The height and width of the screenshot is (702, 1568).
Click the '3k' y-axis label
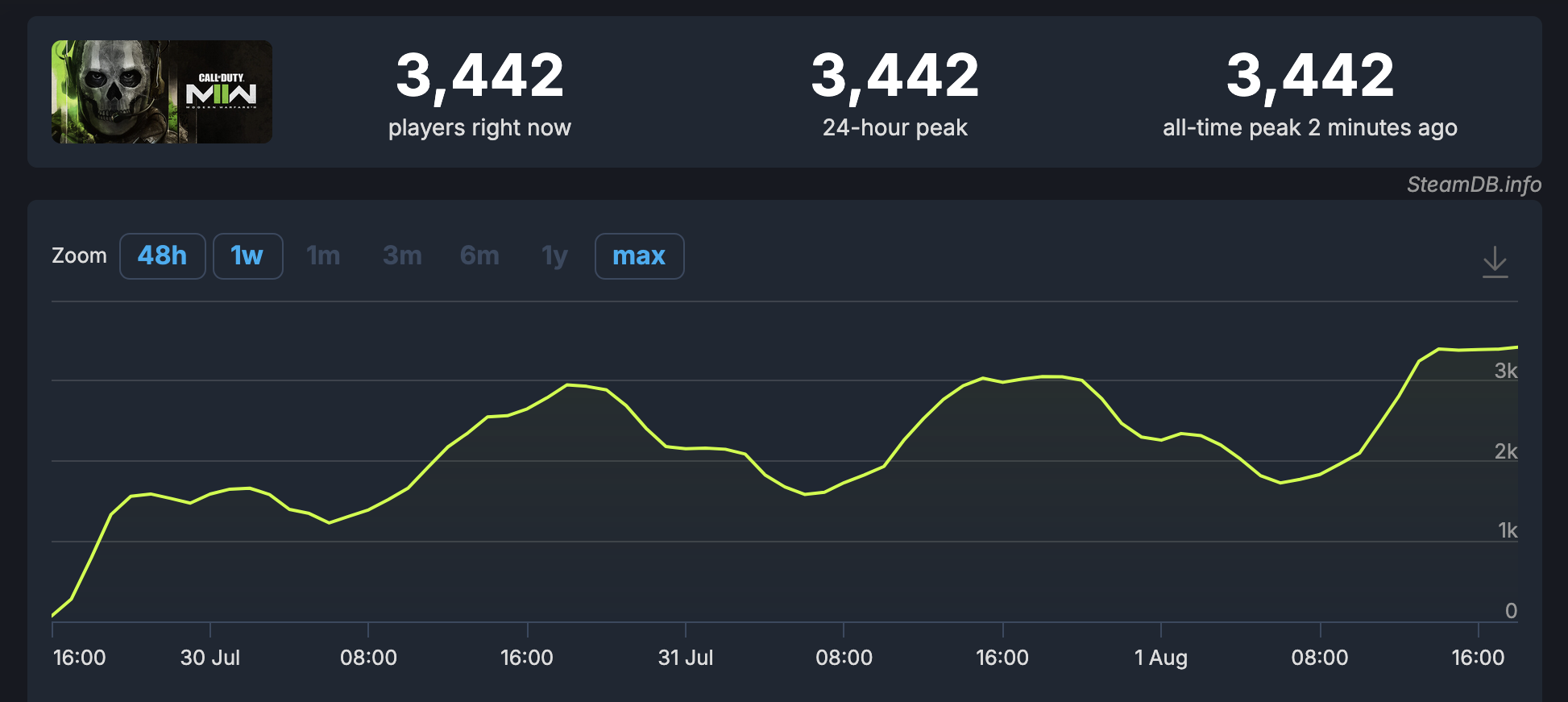point(1505,371)
